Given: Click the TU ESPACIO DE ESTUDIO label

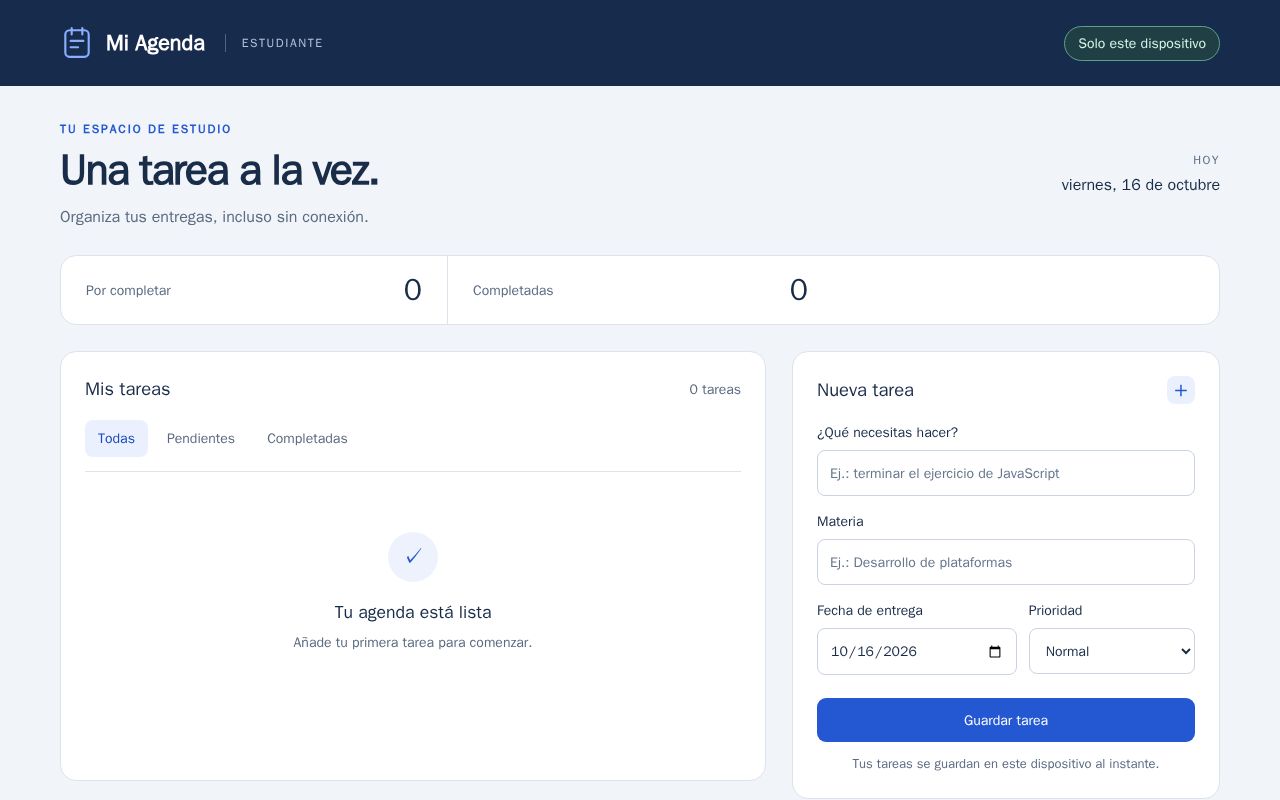Looking at the screenshot, I should [146, 129].
